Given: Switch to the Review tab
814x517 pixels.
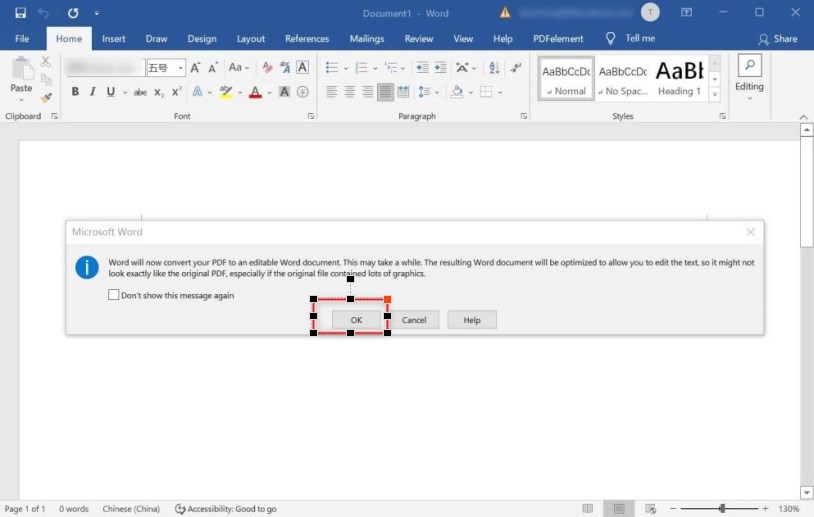Looking at the screenshot, I should (x=419, y=38).
